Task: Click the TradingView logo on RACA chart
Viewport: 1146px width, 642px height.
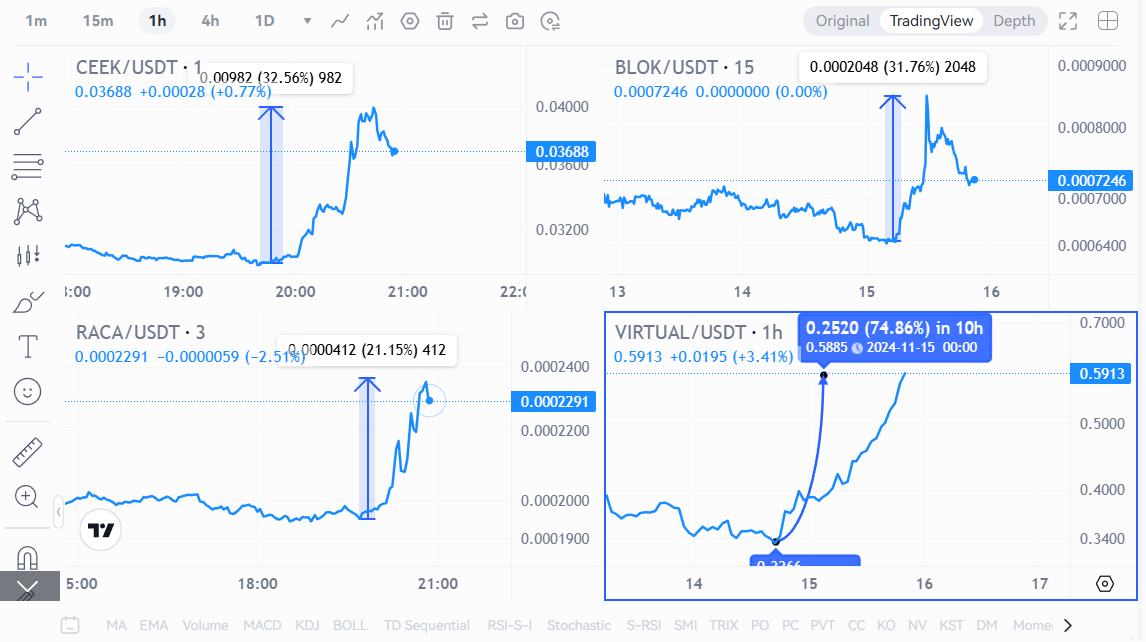Action: tap(101, 531)
